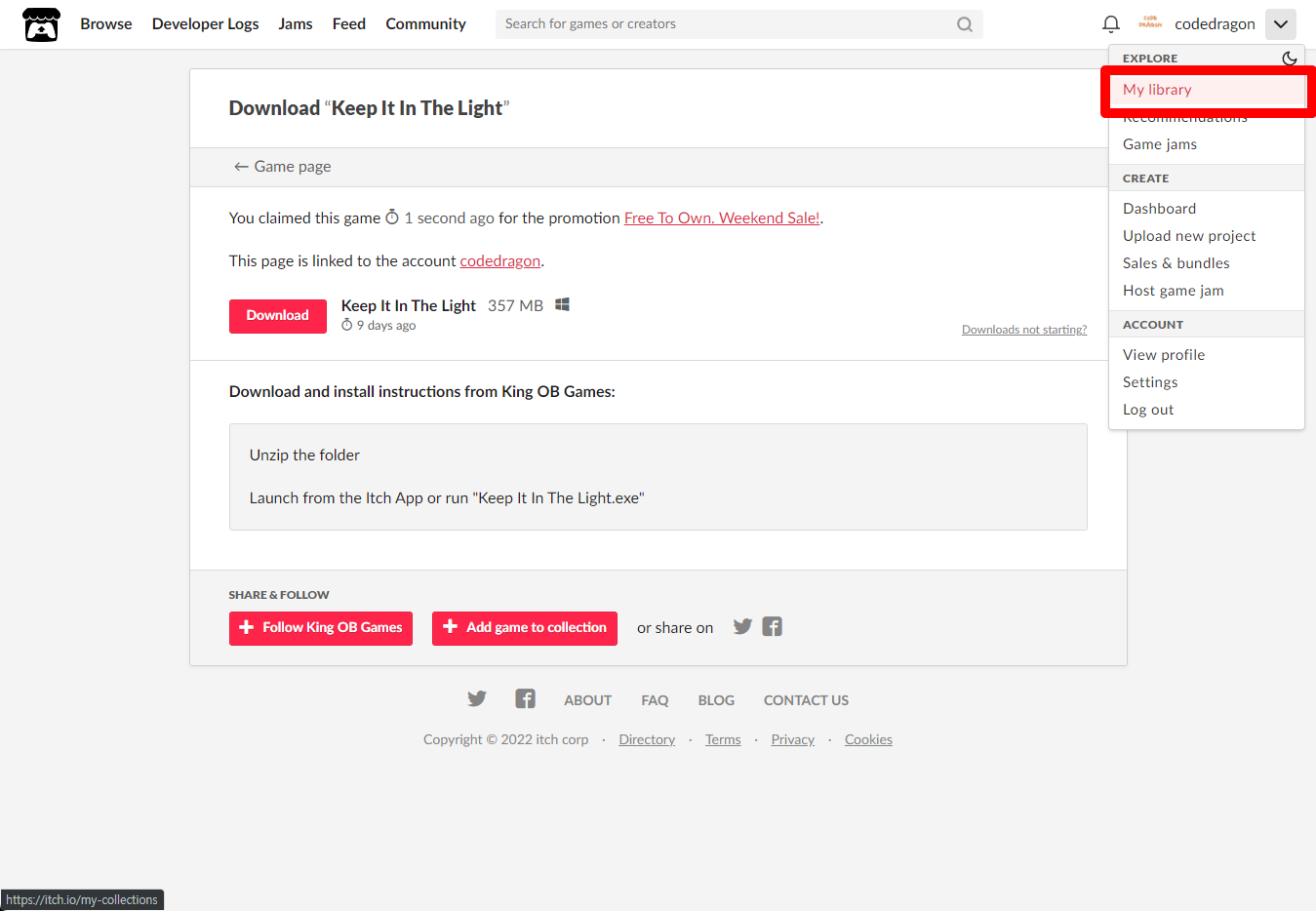Open the About footer link
1316x911 pixels.
(587, 700)
